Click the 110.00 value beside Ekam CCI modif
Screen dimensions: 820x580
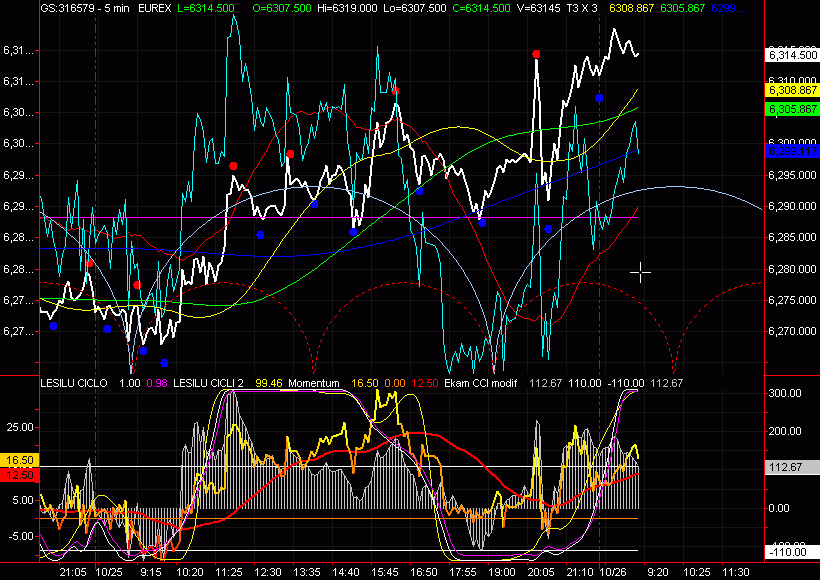tap(585, 383)
